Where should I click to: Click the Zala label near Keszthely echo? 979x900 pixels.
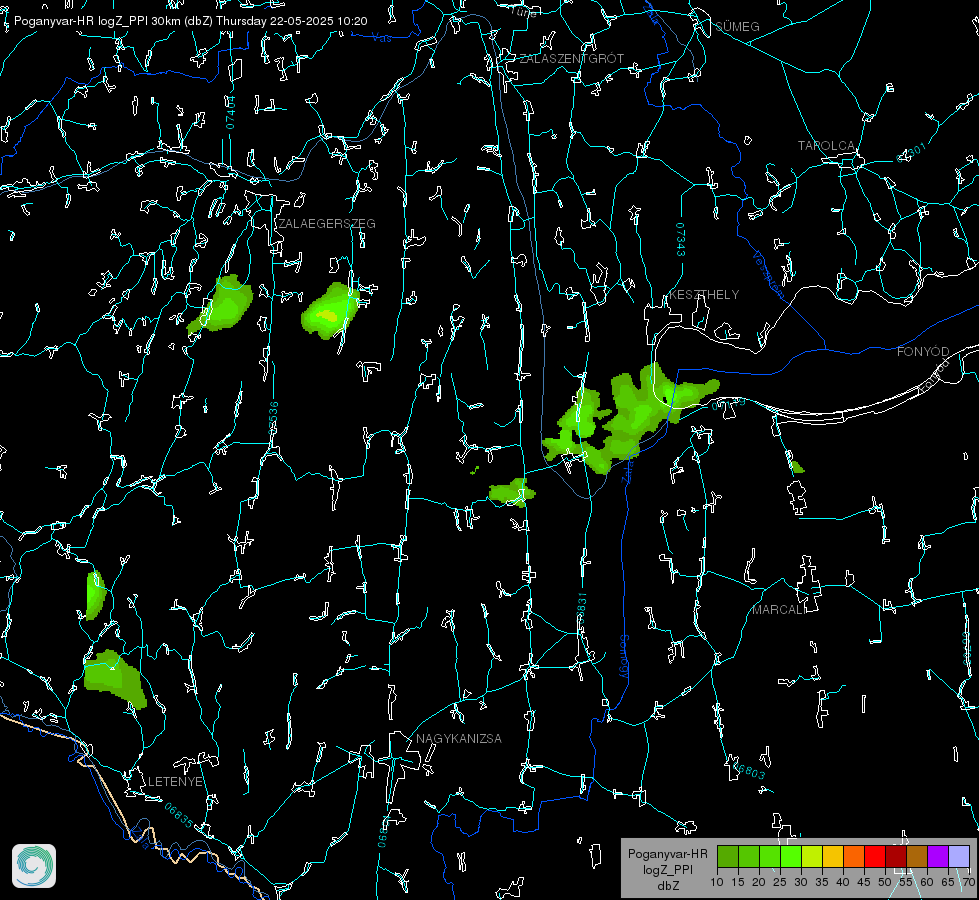(x=629, y=470)
